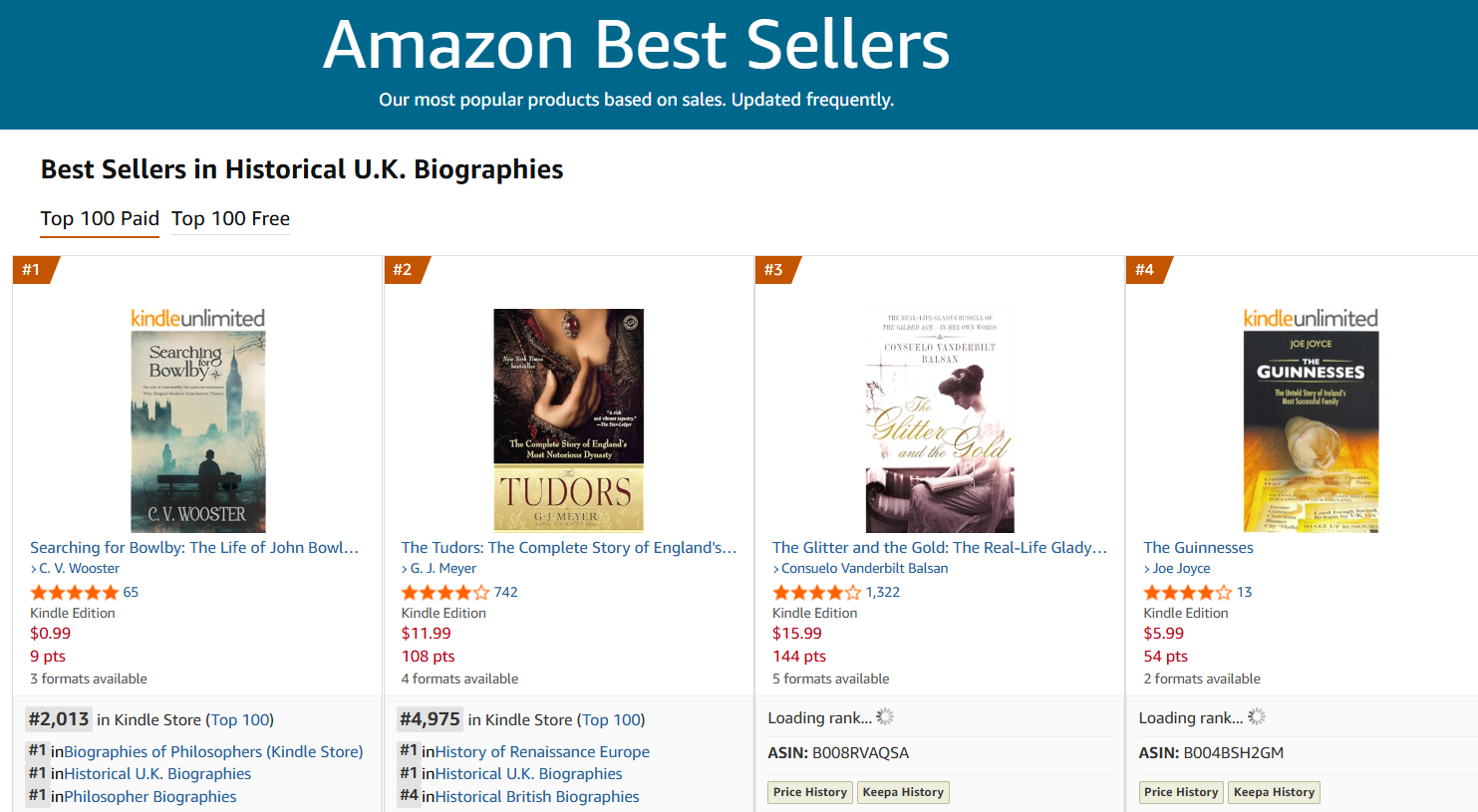Screen dimensions: 1478x812
Task: Open author page for C. V. Wooster
Action: 79,569
